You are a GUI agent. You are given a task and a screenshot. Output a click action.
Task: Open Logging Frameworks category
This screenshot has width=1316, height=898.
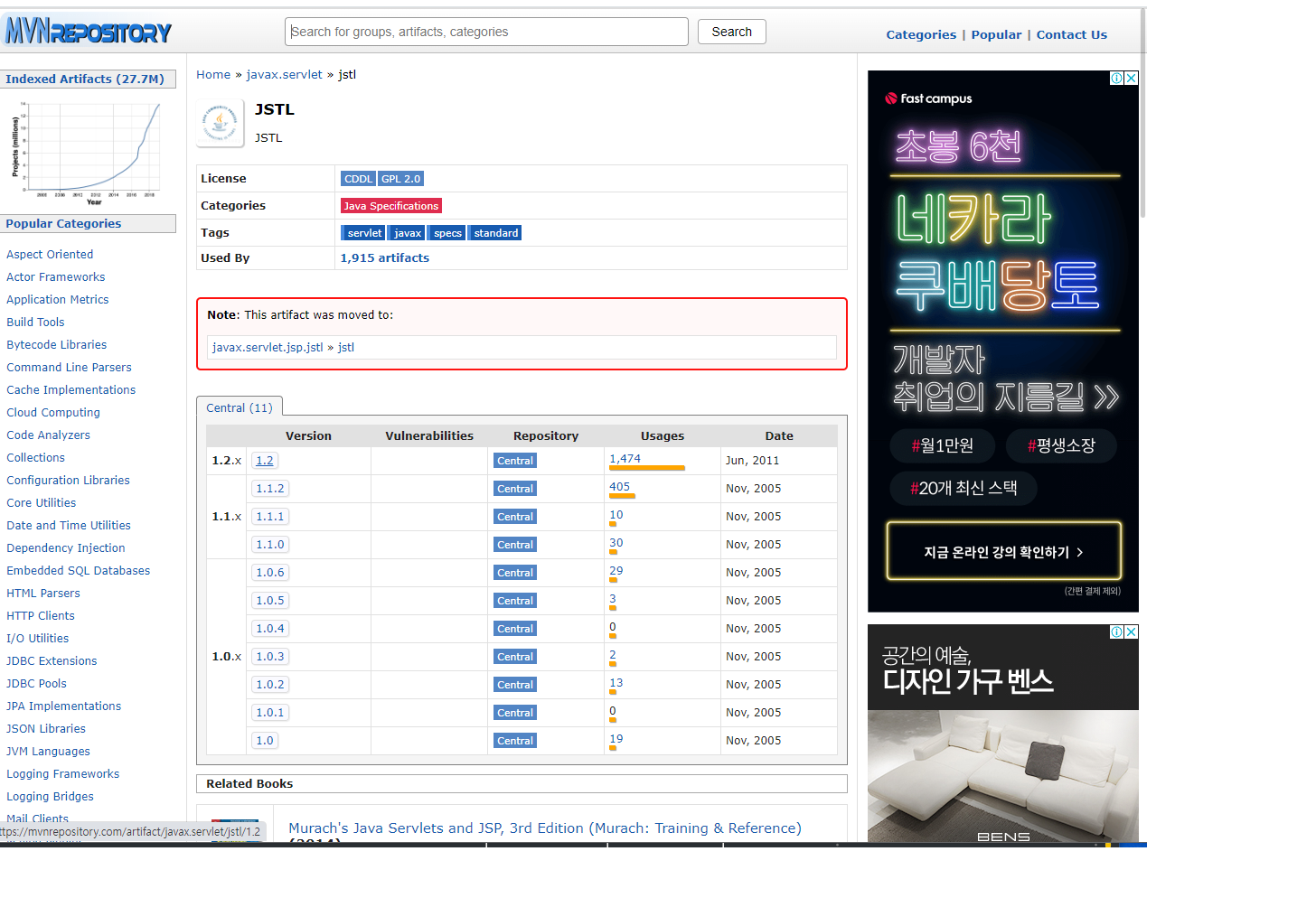click(63, 774)
